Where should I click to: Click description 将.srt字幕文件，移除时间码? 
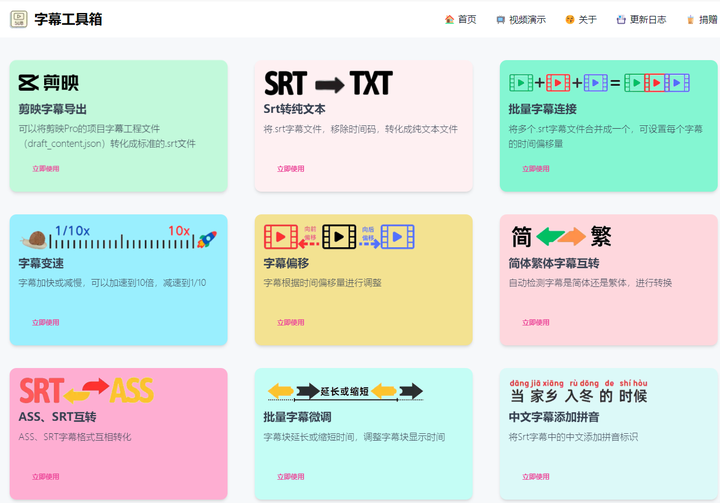click(x=360, y=129)
